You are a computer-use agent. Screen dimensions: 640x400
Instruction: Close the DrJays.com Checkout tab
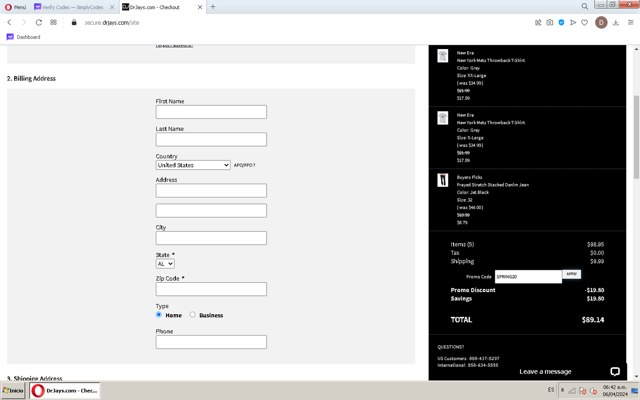coord(200,7)
